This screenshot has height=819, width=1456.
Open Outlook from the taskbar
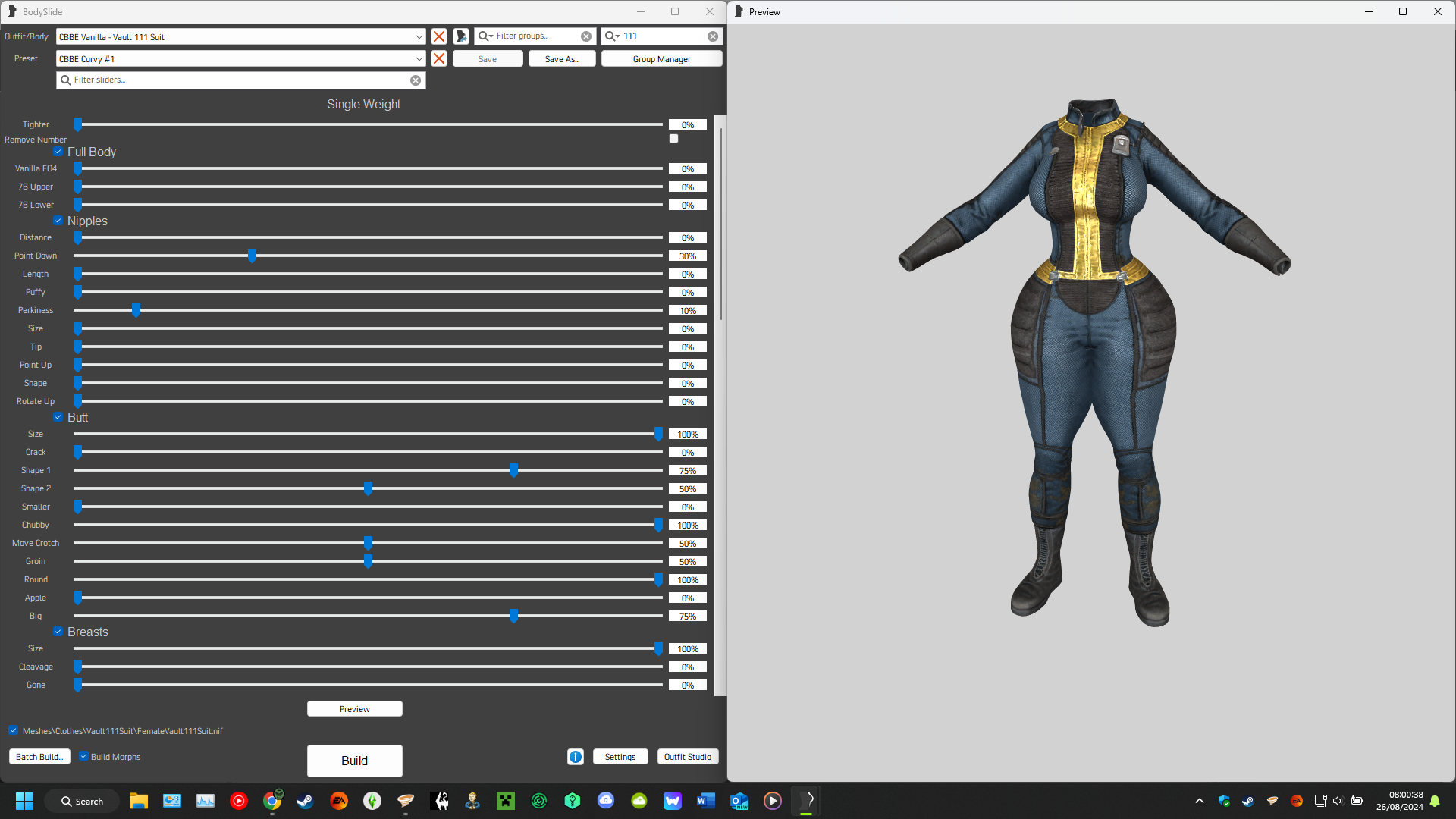tap(739, 801)
